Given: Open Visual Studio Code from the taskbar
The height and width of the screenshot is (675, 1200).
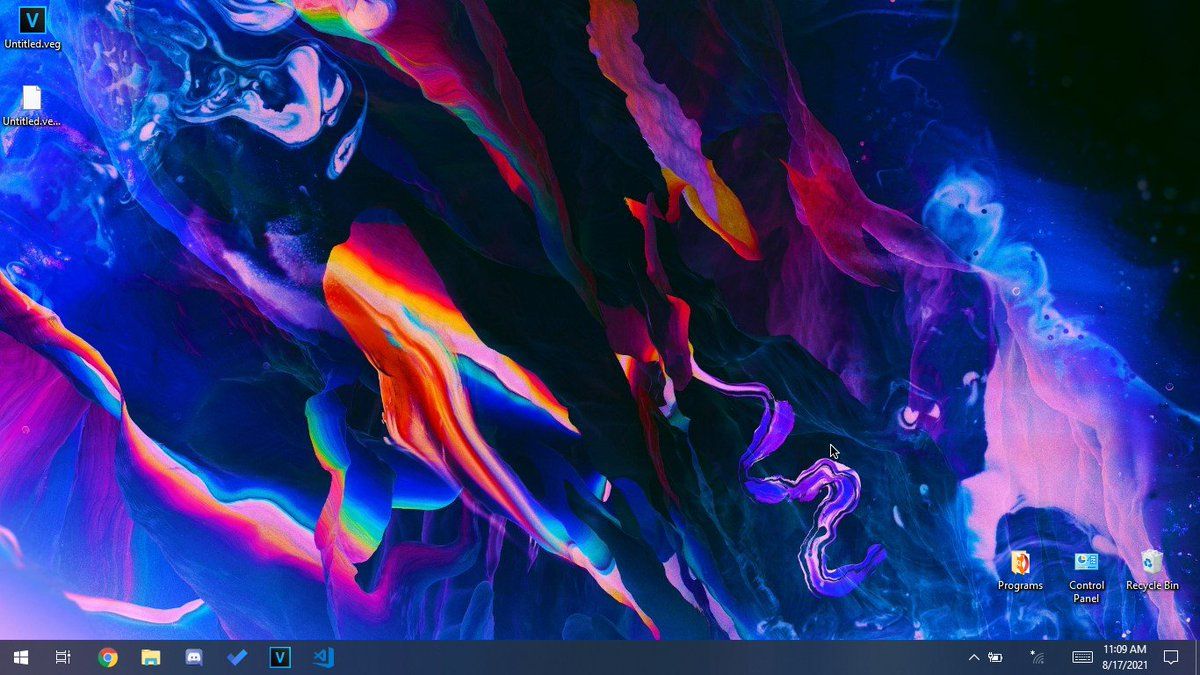Looking at the screenshot, I should pyautogui.click(x=323, y=657).
